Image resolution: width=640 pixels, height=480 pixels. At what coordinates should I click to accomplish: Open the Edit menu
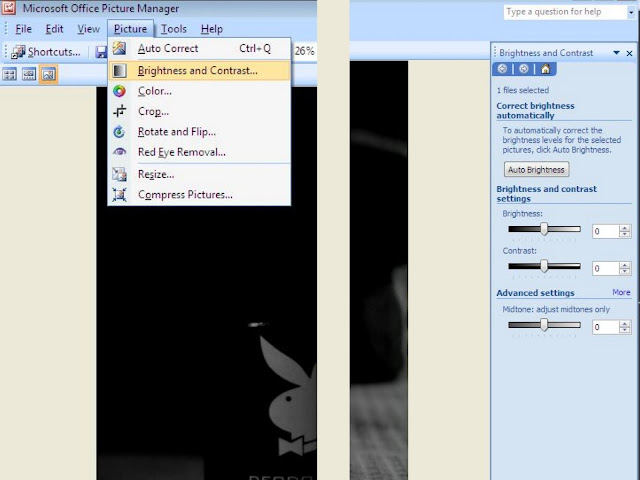pos(54,29)
